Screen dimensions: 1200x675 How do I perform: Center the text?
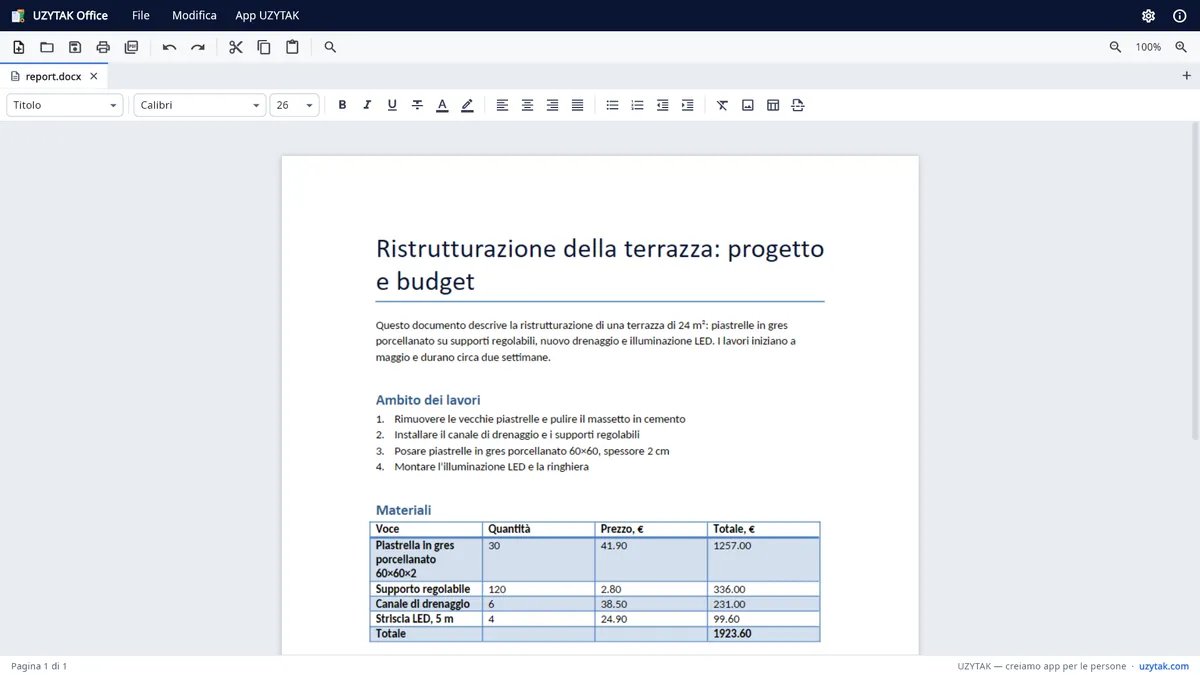point(527,105)
